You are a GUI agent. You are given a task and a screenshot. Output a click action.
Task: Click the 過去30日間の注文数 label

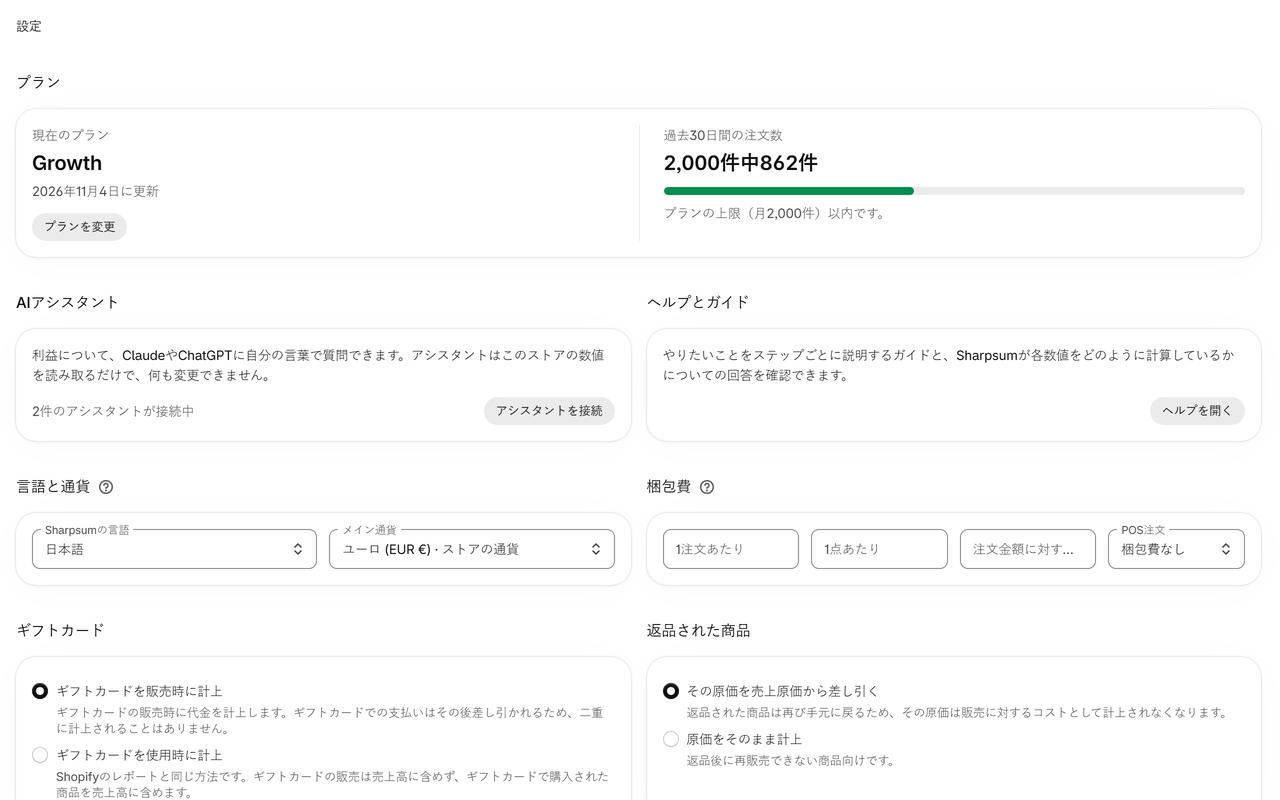tap(723, 135)
